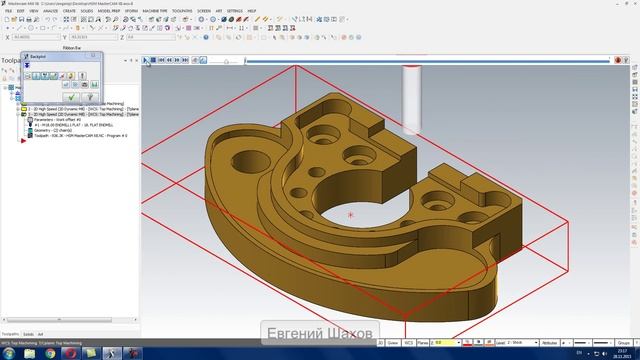The image size is (640, 360).
Task: Jump to next stop in Backplot
Action: pos(185,60)
